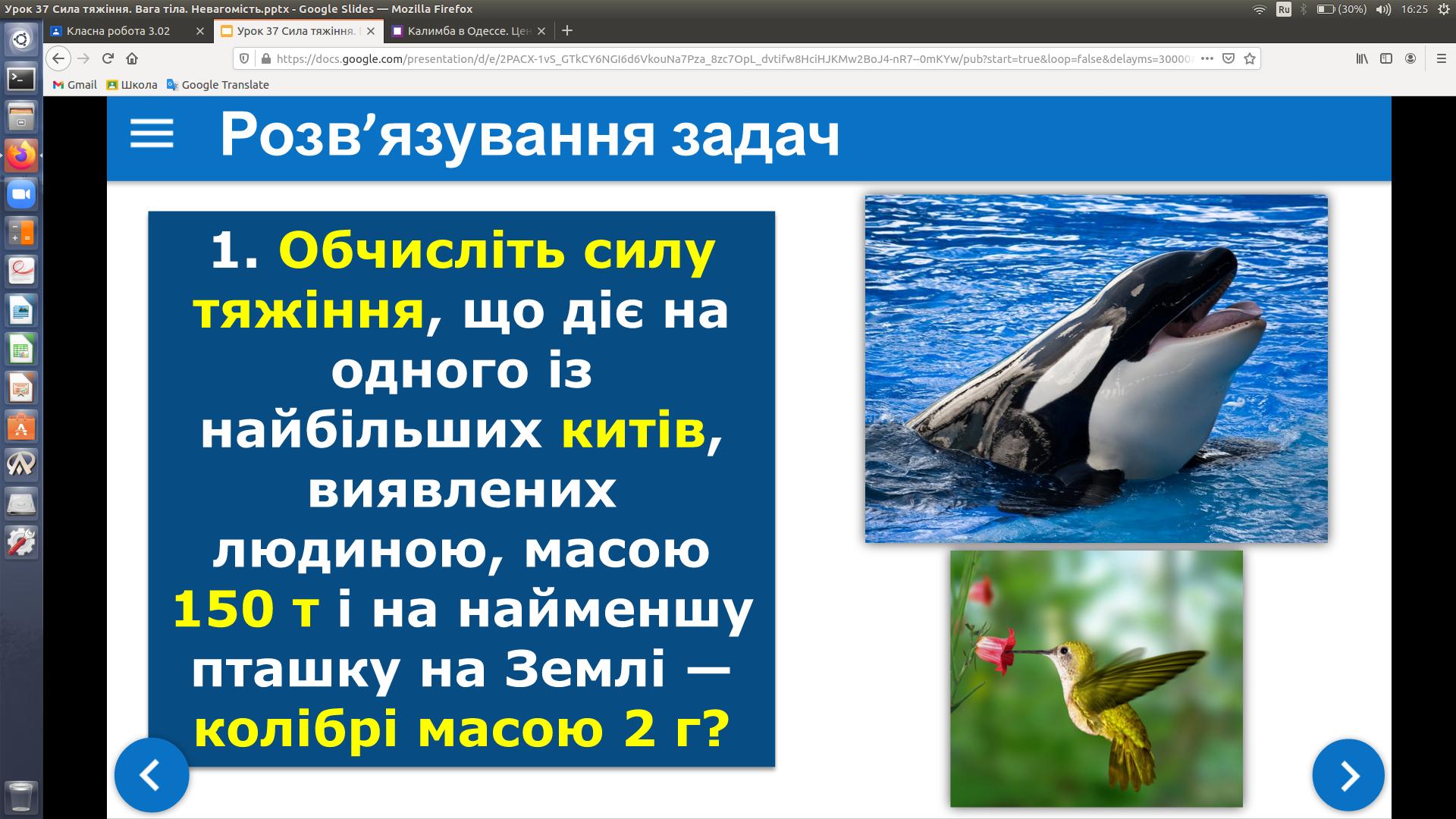Save page to Pocket
Image resolution: width=1456 pixels, height=819 pixels.
click(1228, 58)
